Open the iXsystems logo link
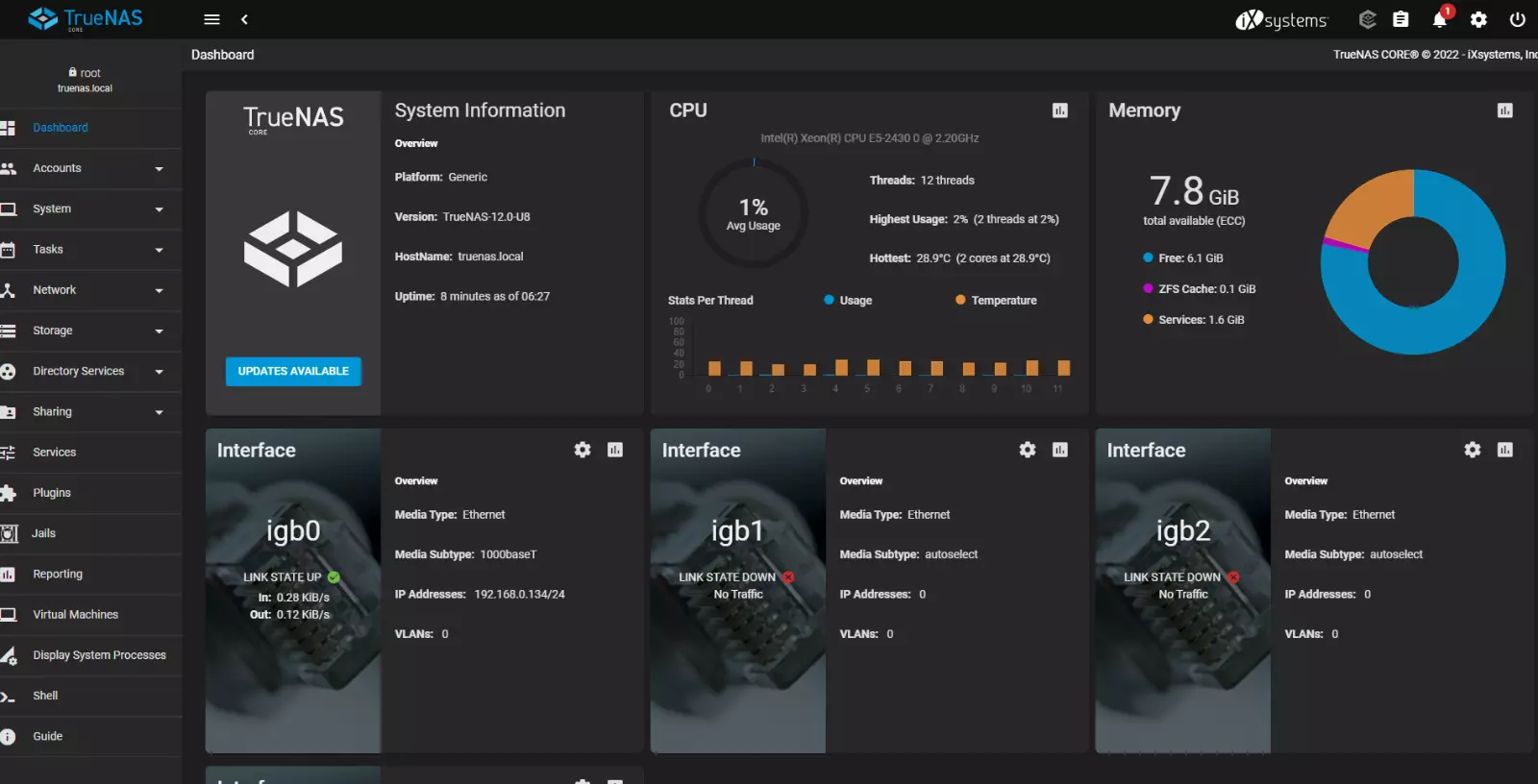The width and height of the screenshot is (1538, 784). (x=1281, y=19)
